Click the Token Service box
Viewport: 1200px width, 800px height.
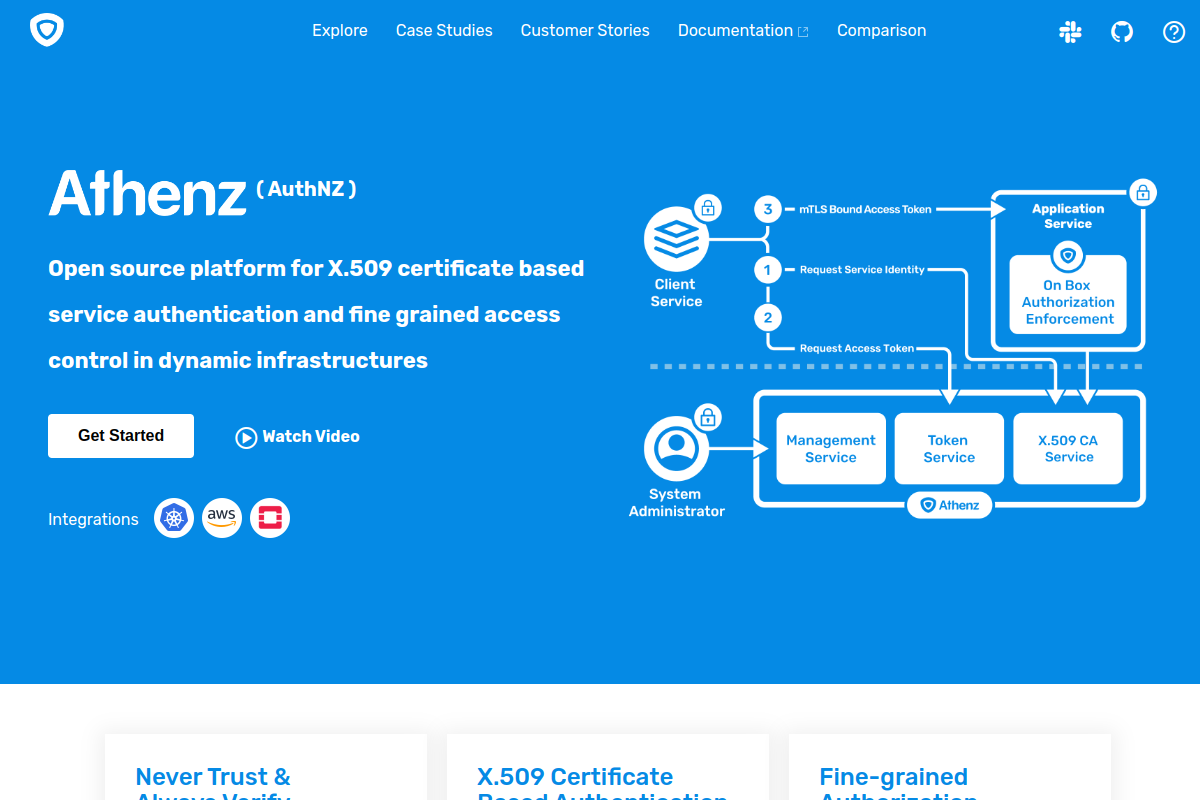tap(949, 448)
